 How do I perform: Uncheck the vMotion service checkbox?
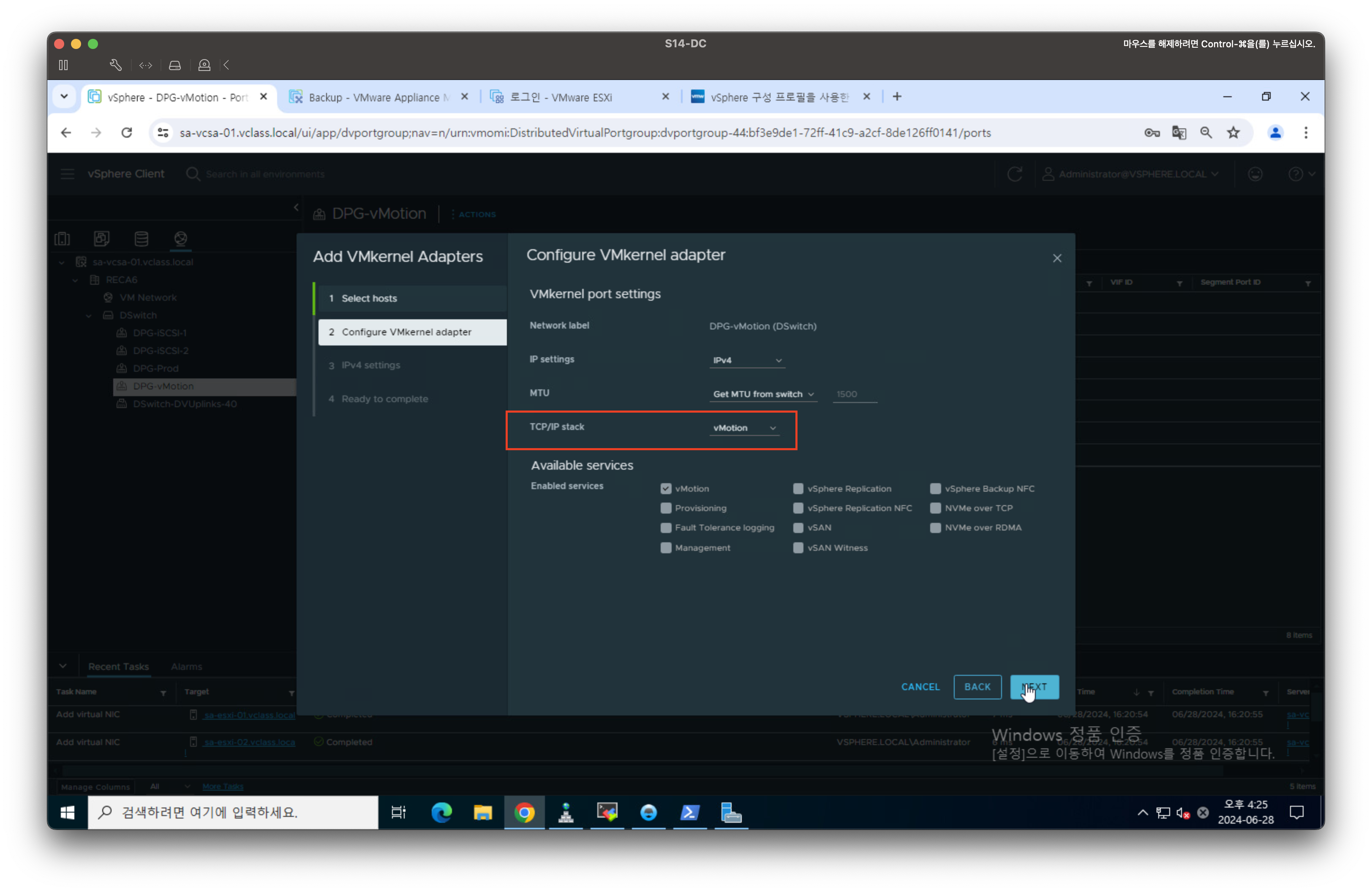pos(666,489)
